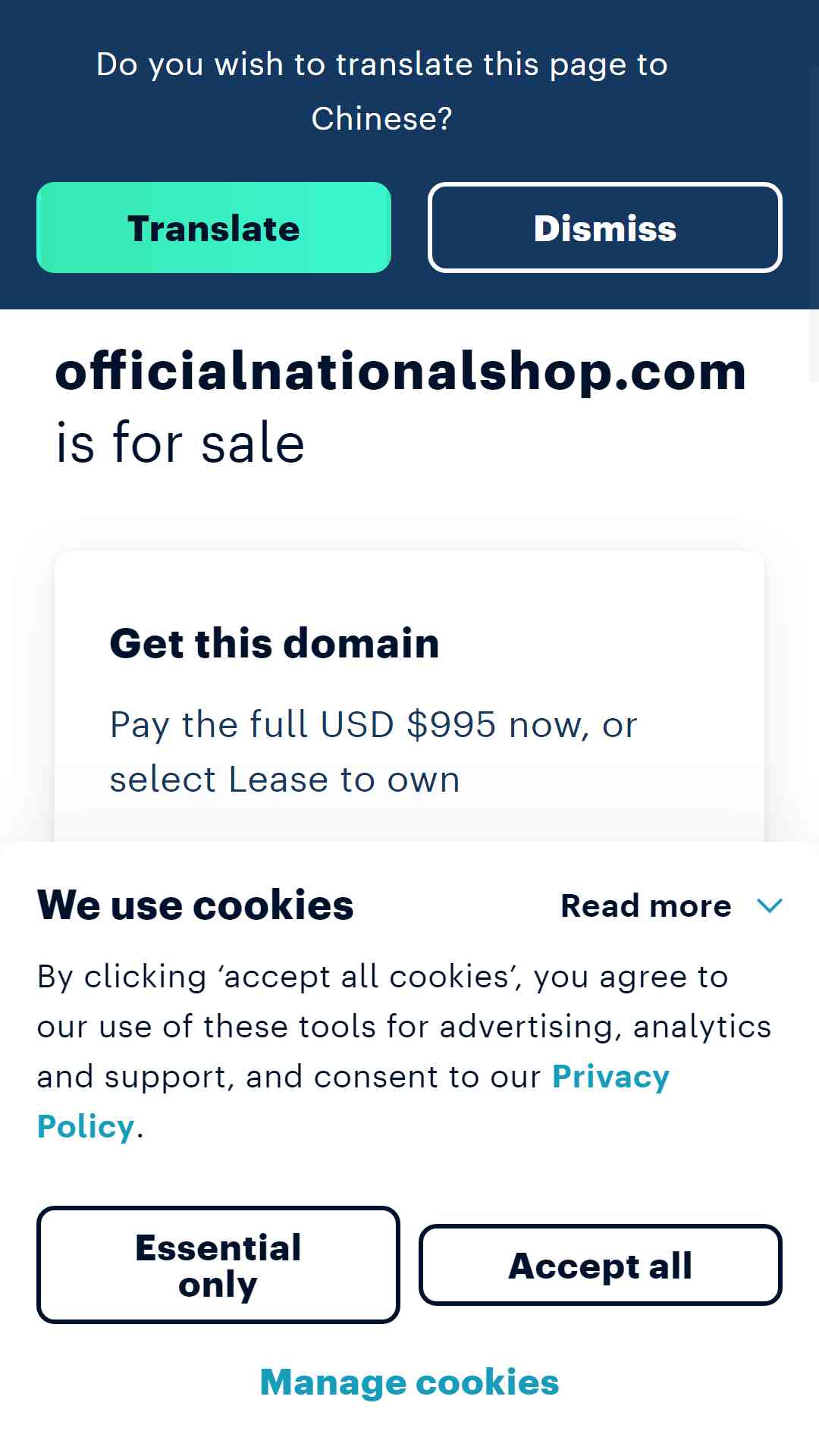This screenshot has height=1456, width=819.
Task: Click the chevron arrow beside Read more
Action: click(770, 905)
